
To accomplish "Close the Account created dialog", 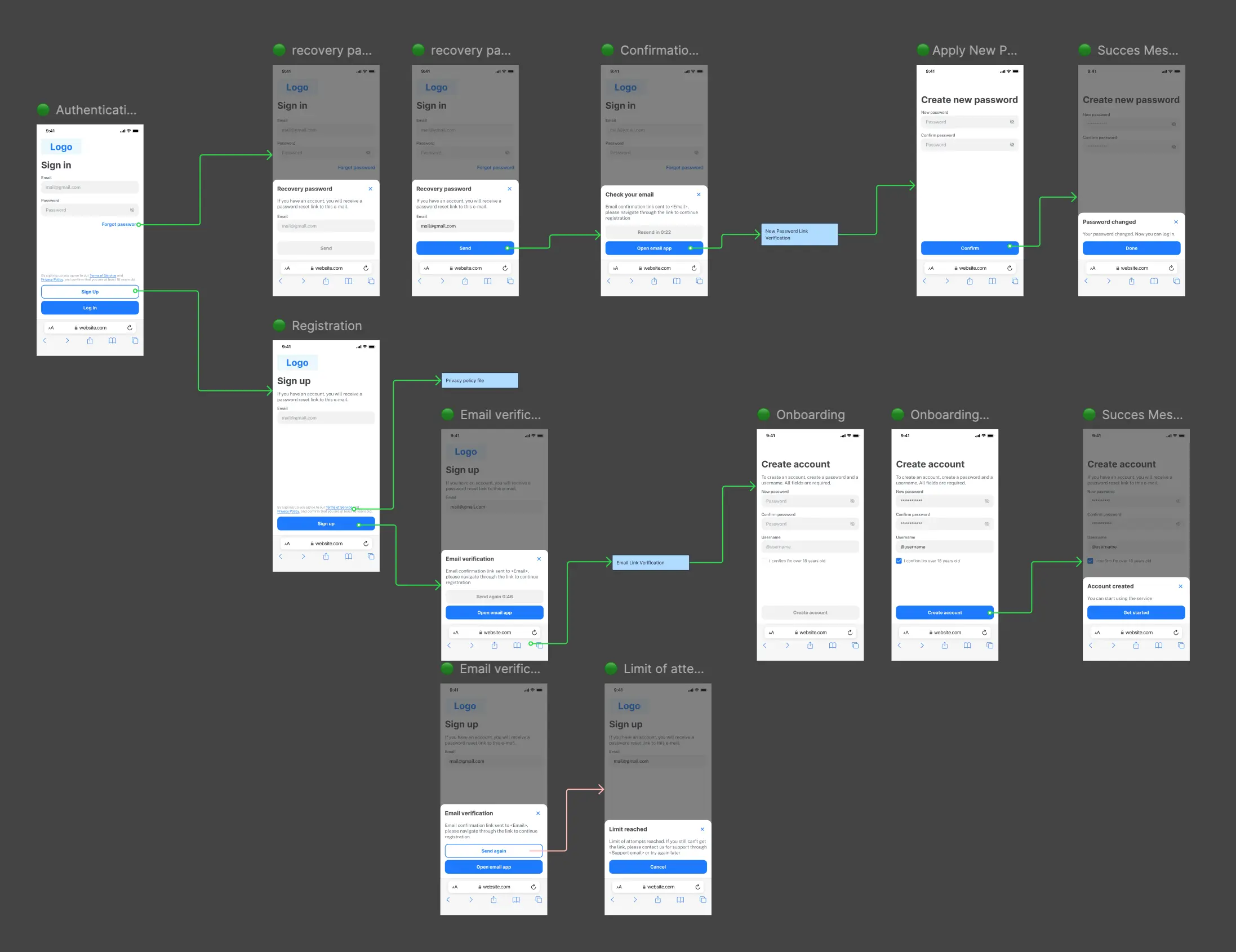I will pos(1181,586).
